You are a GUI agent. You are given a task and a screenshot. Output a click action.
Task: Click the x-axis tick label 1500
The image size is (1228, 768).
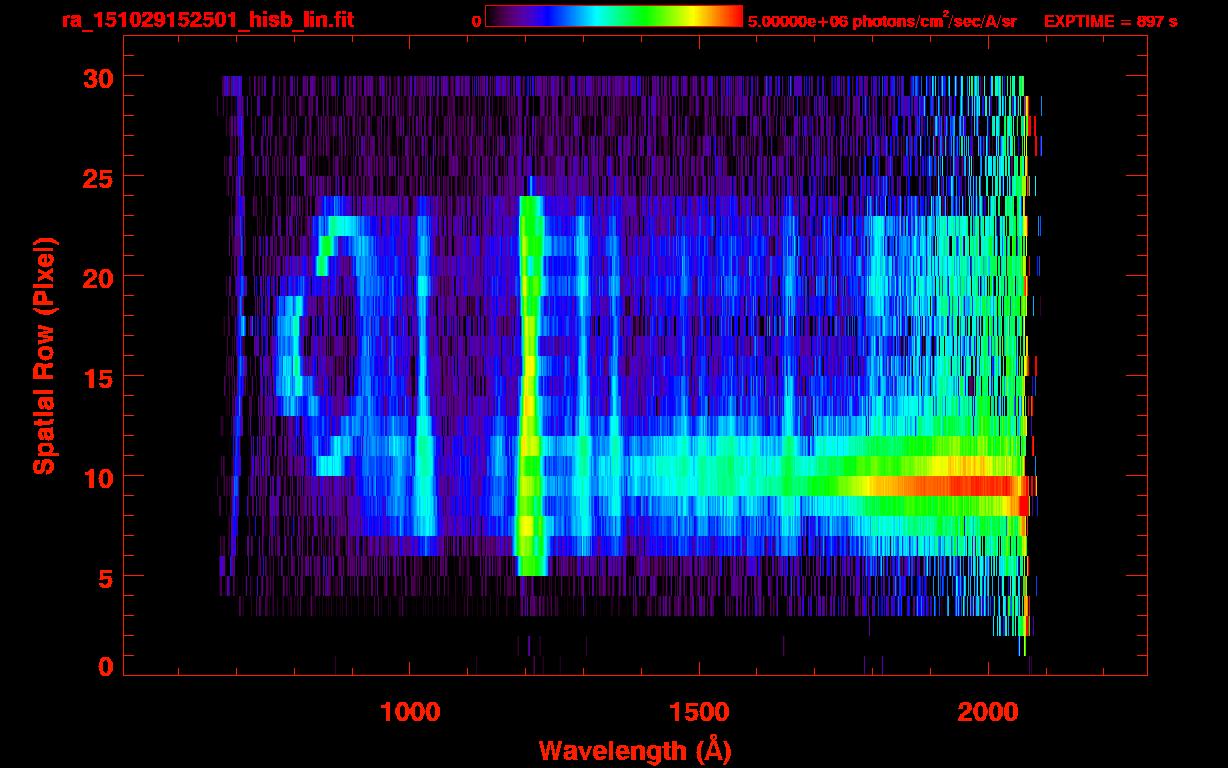pyautogui.click(x=699, y=712)
